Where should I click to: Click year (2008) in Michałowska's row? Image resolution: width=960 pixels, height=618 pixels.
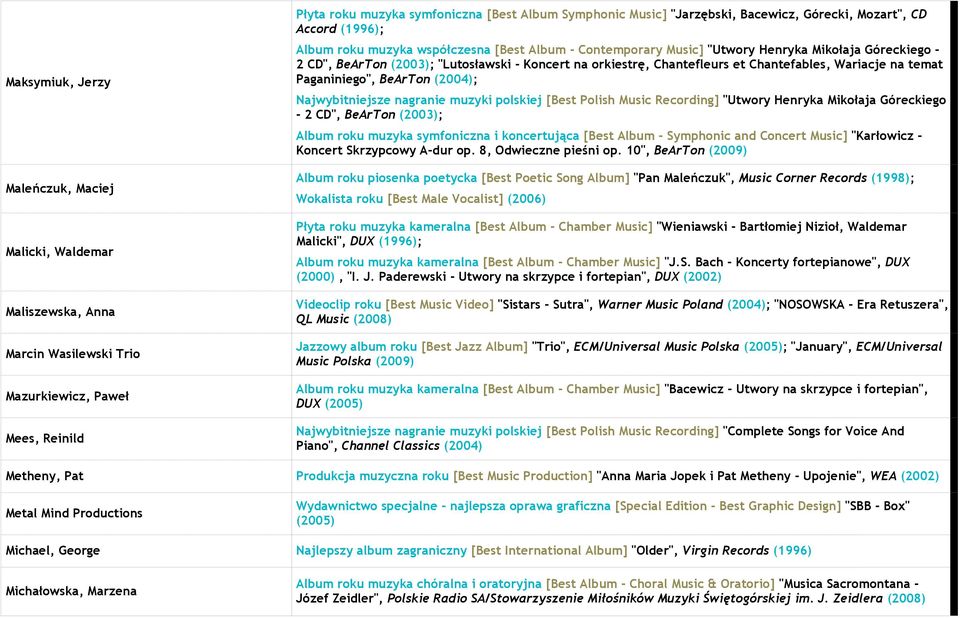pos(906,598)
